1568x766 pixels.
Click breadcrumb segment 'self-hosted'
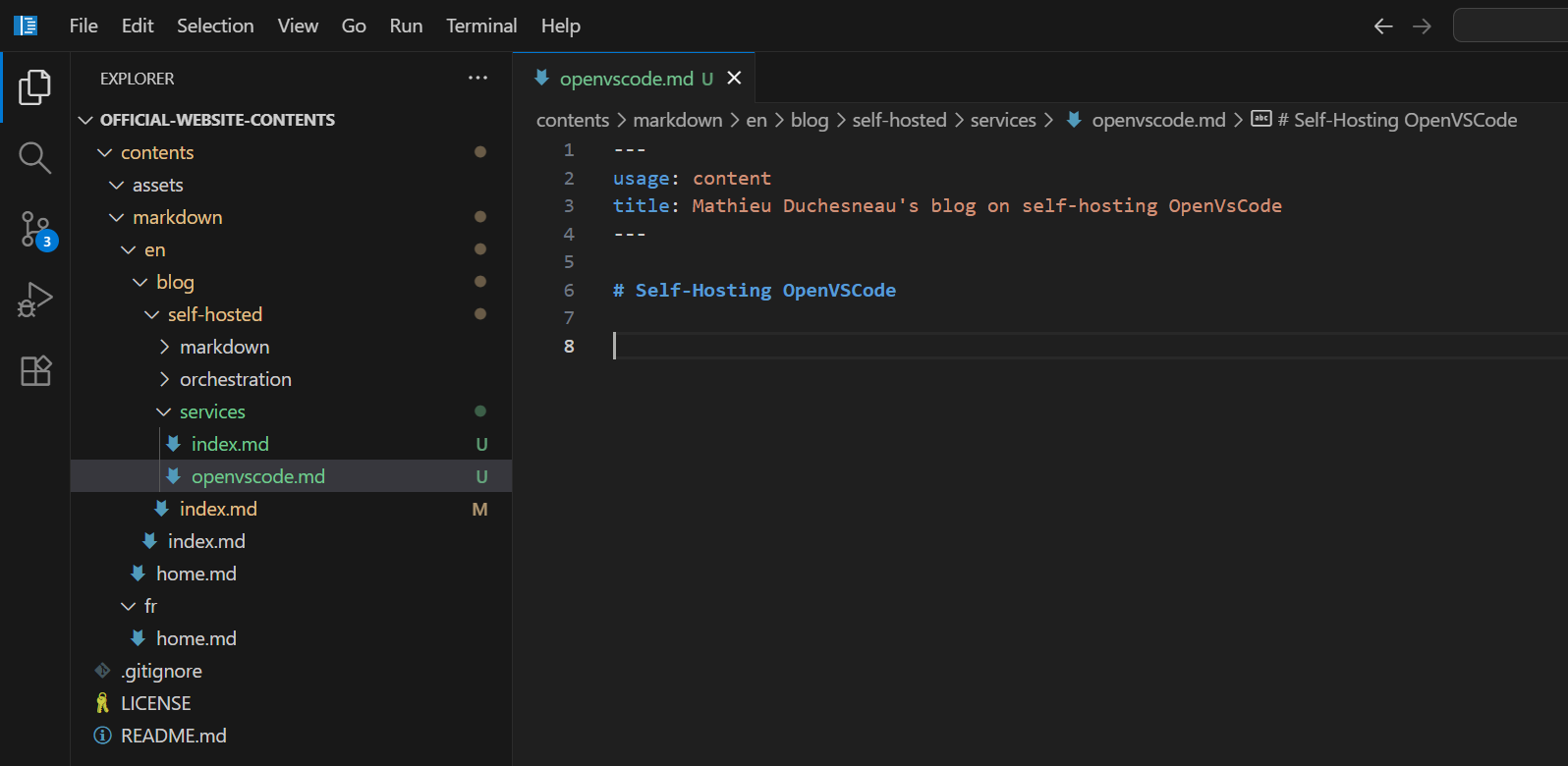click(x=900, y=120)
